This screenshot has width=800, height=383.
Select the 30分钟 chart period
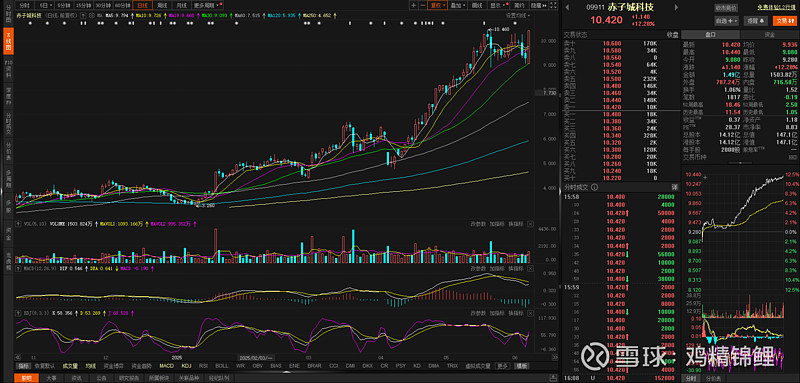click(x=102, y=5)
